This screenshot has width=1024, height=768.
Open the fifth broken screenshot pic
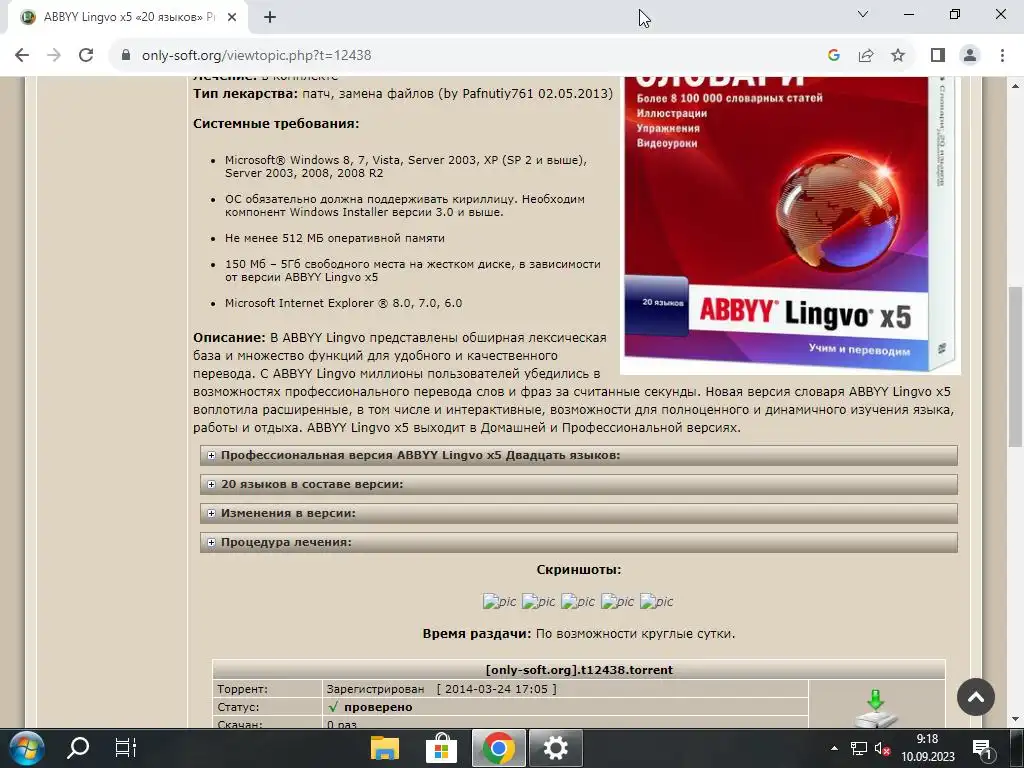[x=656, y=601]
